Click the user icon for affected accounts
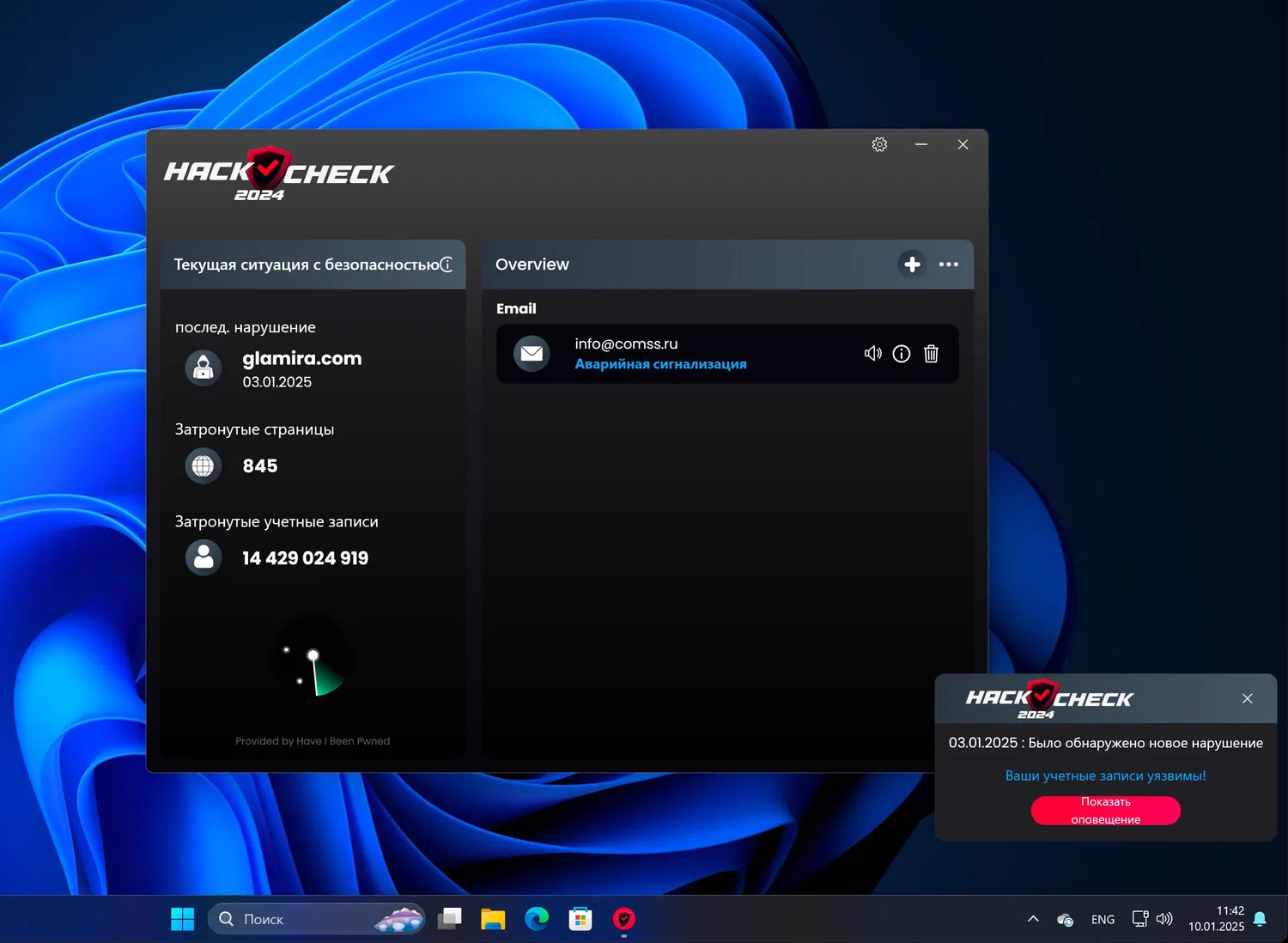The height and width of the screenshot is (943, 1288). point(204,558)
